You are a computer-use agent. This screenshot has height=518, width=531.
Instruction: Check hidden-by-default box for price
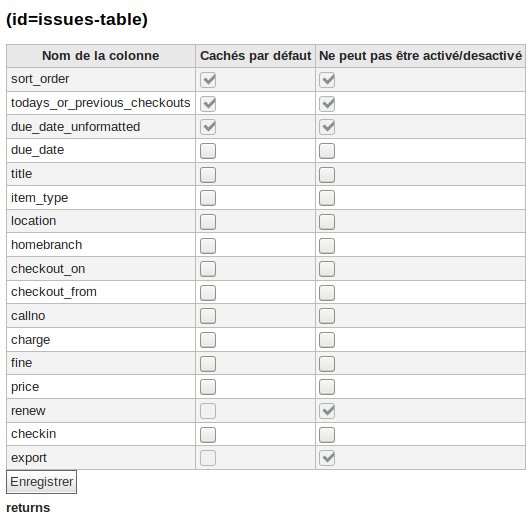click(x=208, y=387)
